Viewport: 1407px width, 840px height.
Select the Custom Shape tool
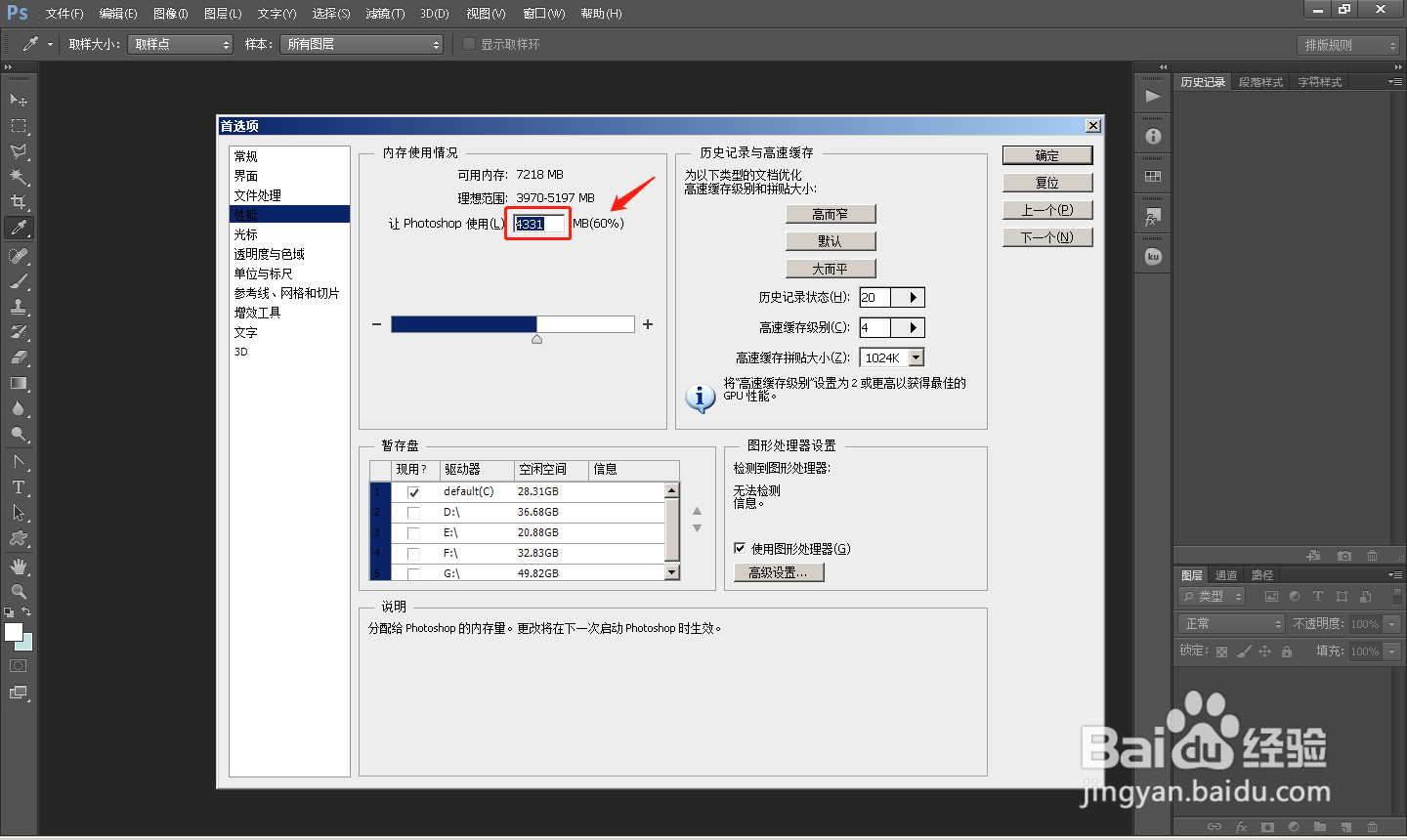coord(19,538)
